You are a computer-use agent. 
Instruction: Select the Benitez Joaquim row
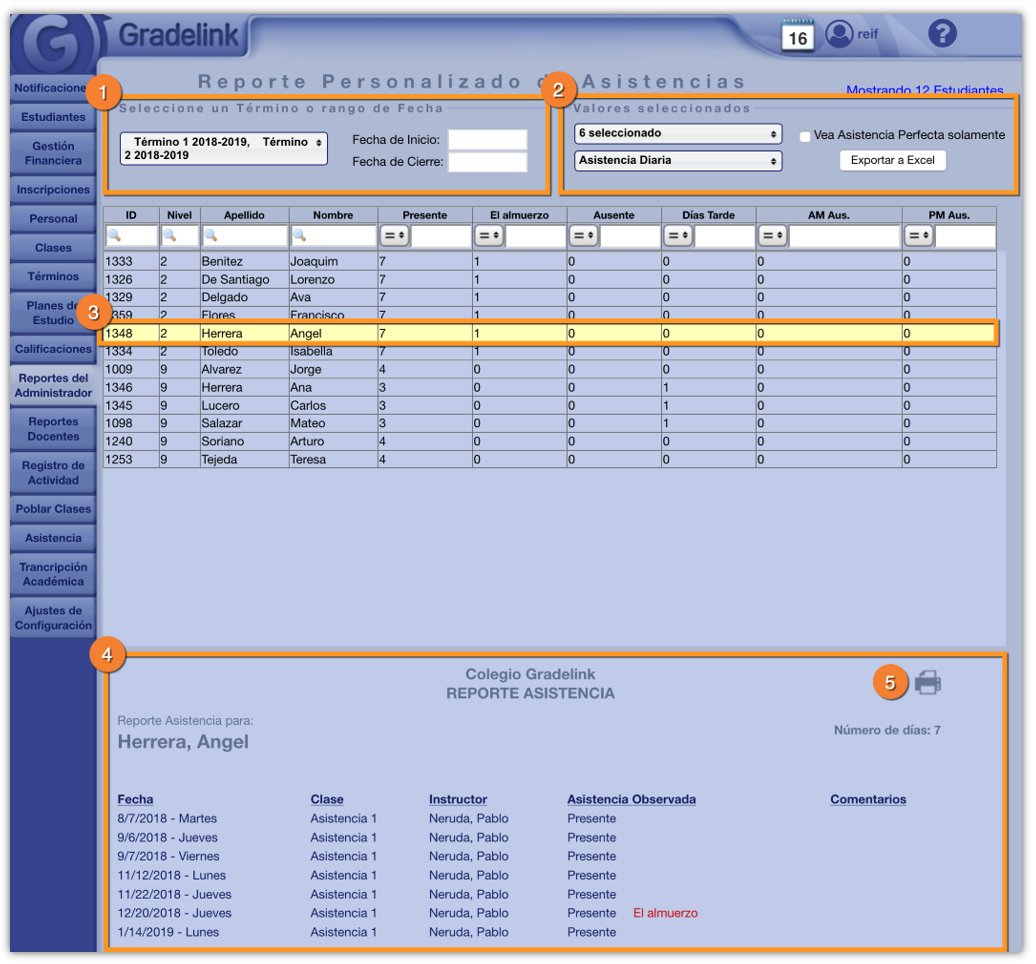[x=550, y=262]
